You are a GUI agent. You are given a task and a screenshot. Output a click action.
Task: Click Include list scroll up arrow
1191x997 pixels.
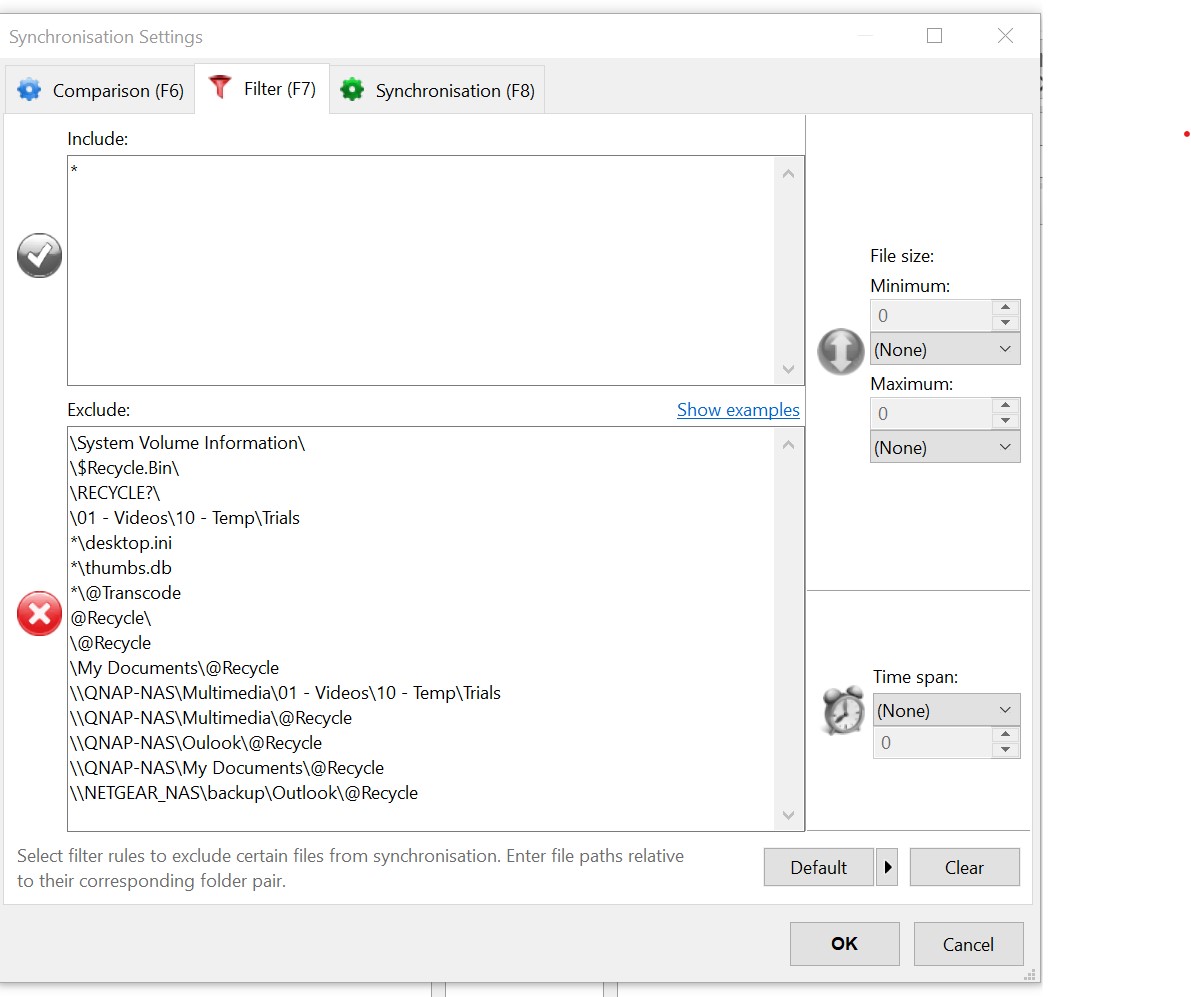(788, 174)
